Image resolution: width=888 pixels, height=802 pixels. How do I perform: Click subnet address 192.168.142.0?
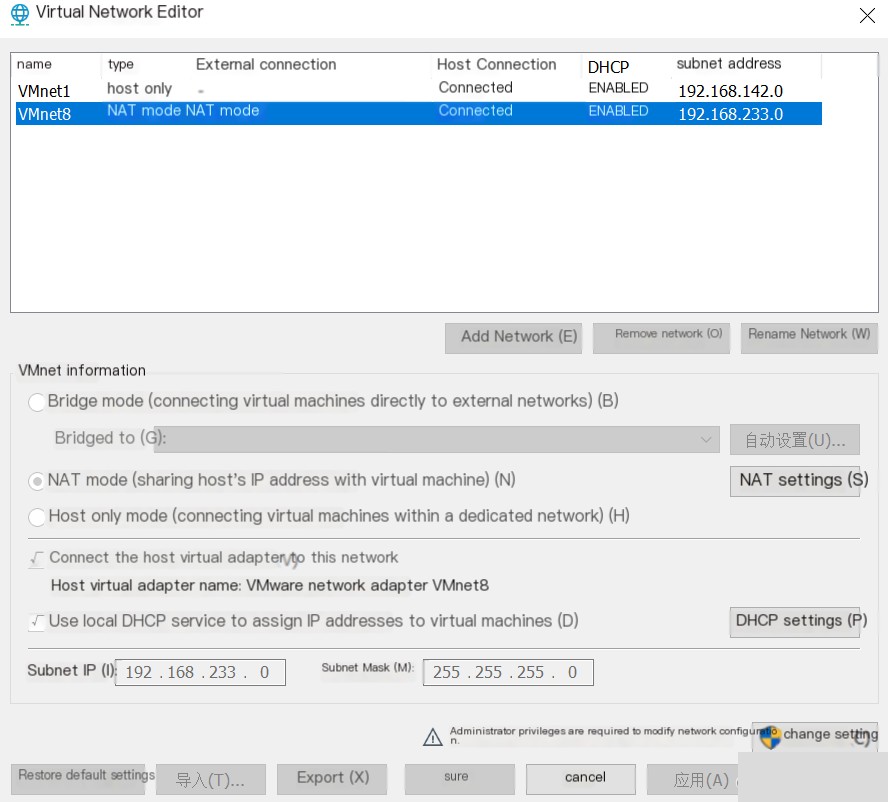[731, 91]
